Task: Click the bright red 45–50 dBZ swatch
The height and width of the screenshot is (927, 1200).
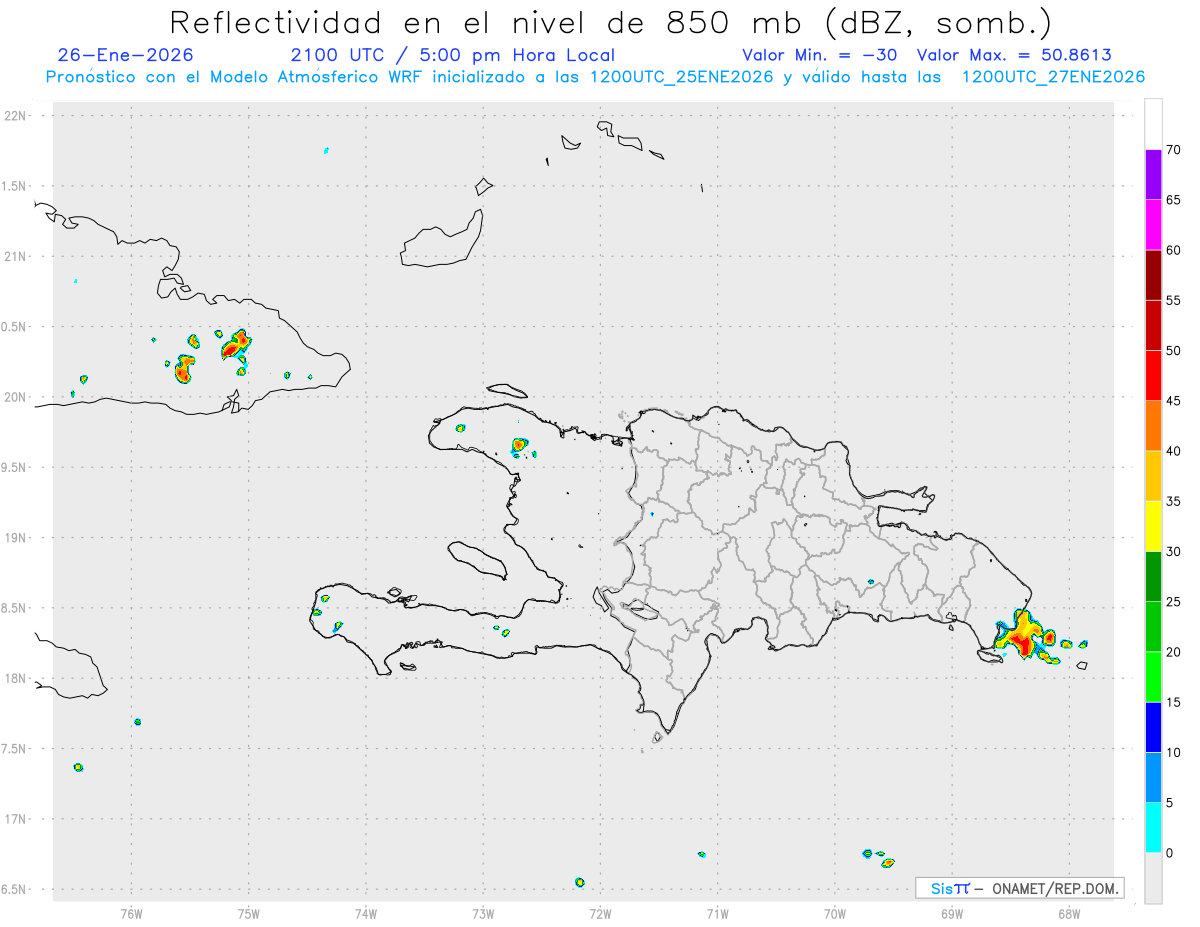Action: pyautogui.click(x=1153, y=376)
